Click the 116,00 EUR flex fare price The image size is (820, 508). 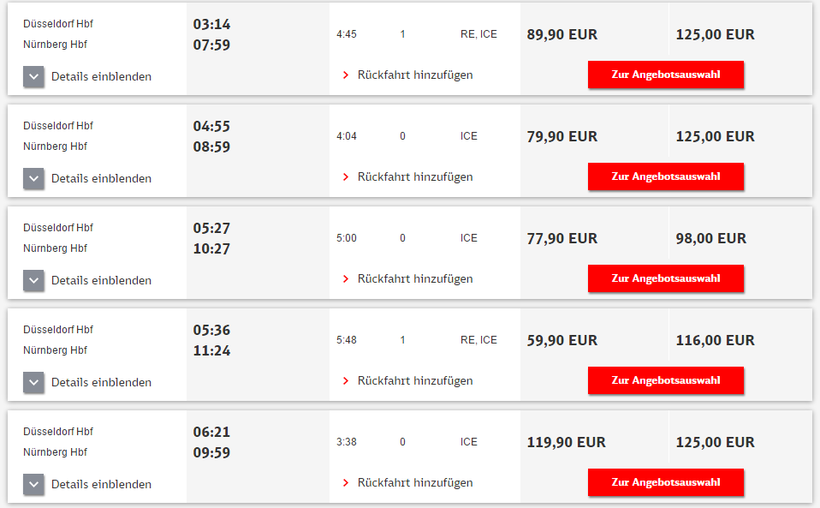click(x=715, y=340)
